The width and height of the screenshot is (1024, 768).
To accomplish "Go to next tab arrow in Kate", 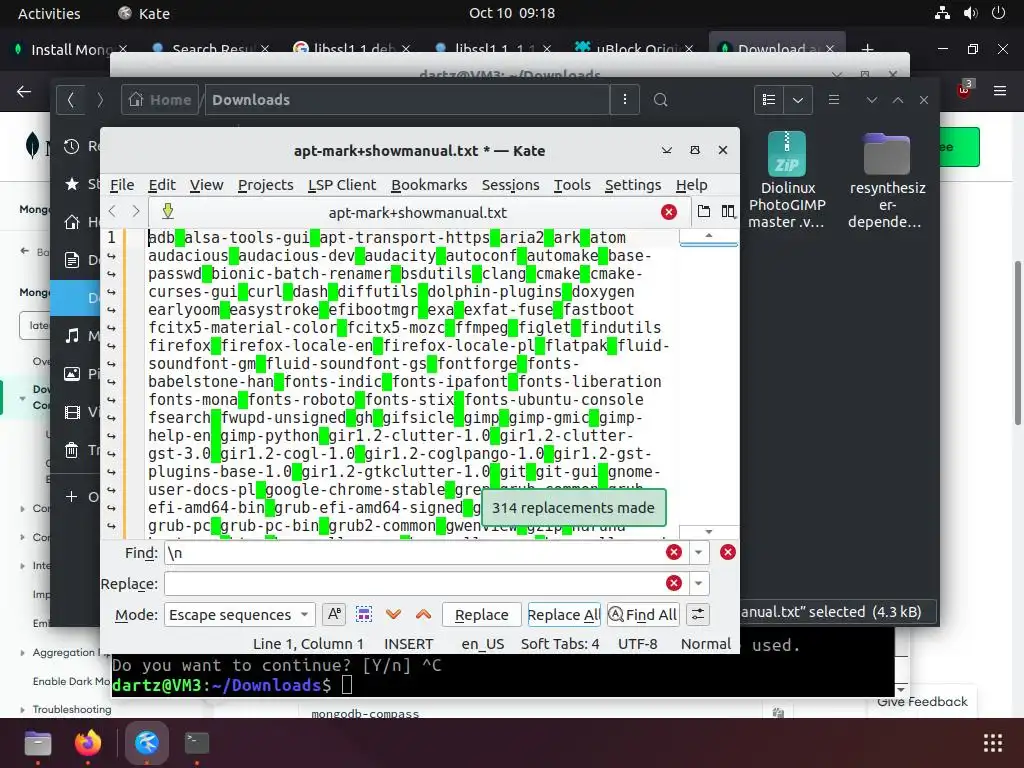I will pyautogui.click(x=135, y=212).
